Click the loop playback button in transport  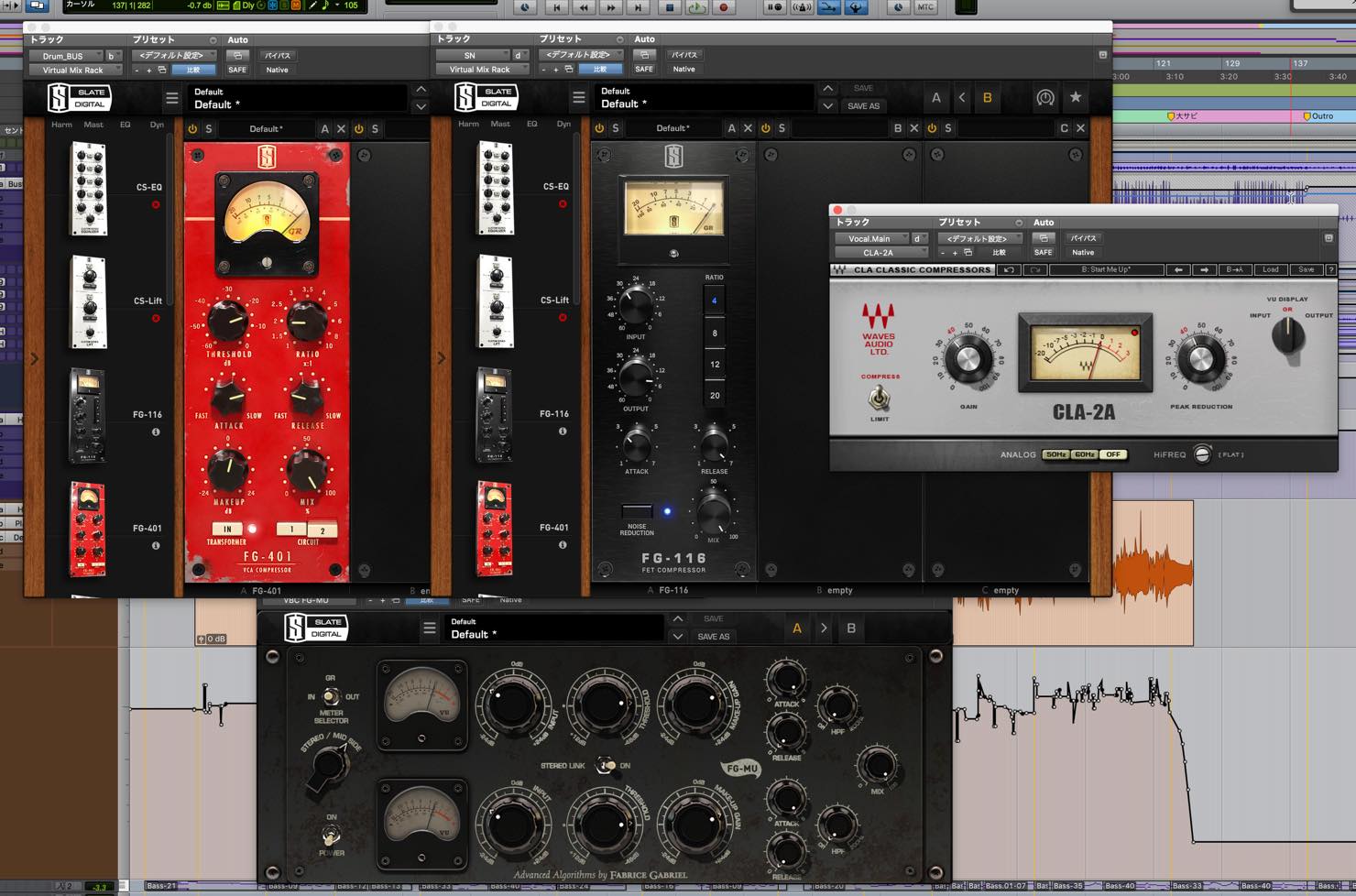click(696, 7)
